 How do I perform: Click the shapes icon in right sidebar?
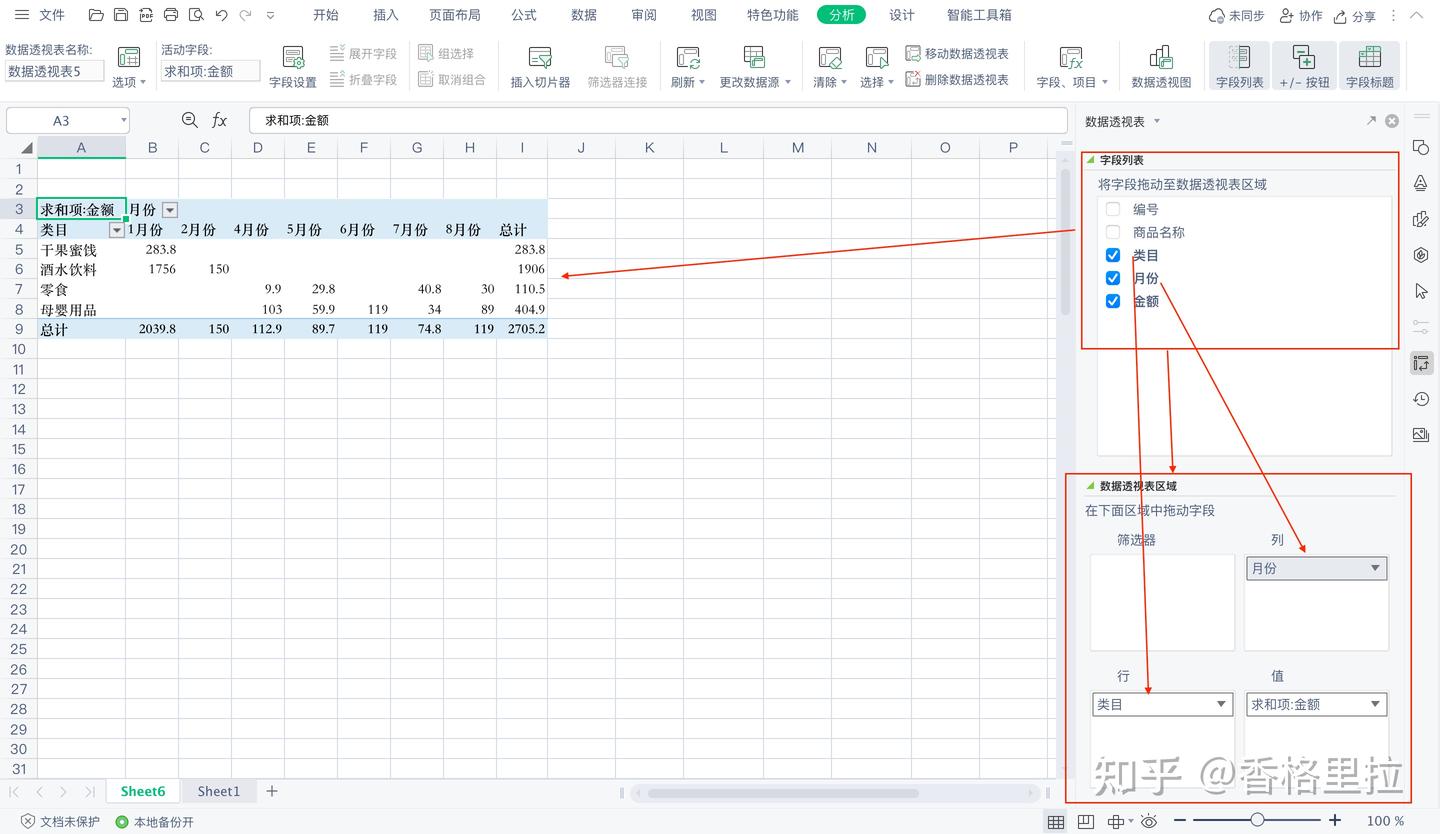pyautogui.click(x=1421, y=148)
